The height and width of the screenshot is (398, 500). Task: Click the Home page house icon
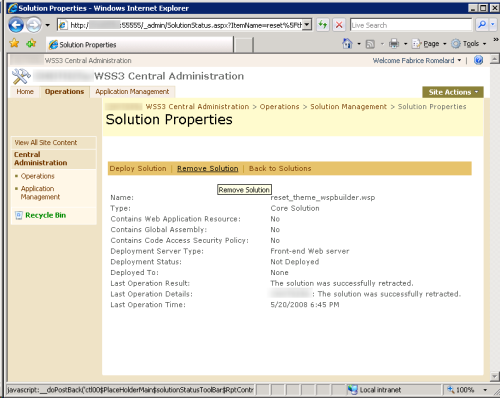347,44
